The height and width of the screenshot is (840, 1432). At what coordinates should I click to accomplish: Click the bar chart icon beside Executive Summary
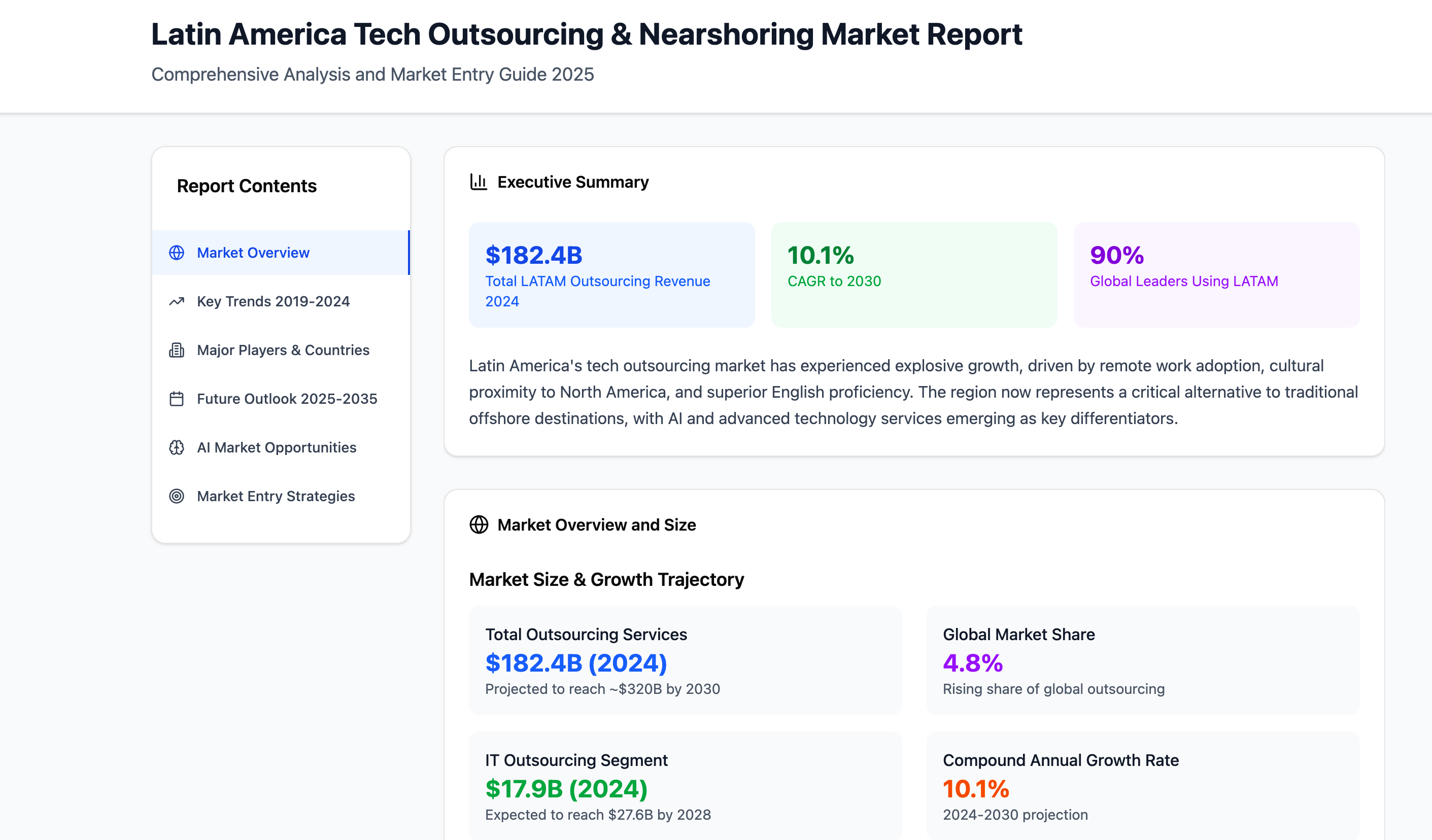(x=479, y=182)
